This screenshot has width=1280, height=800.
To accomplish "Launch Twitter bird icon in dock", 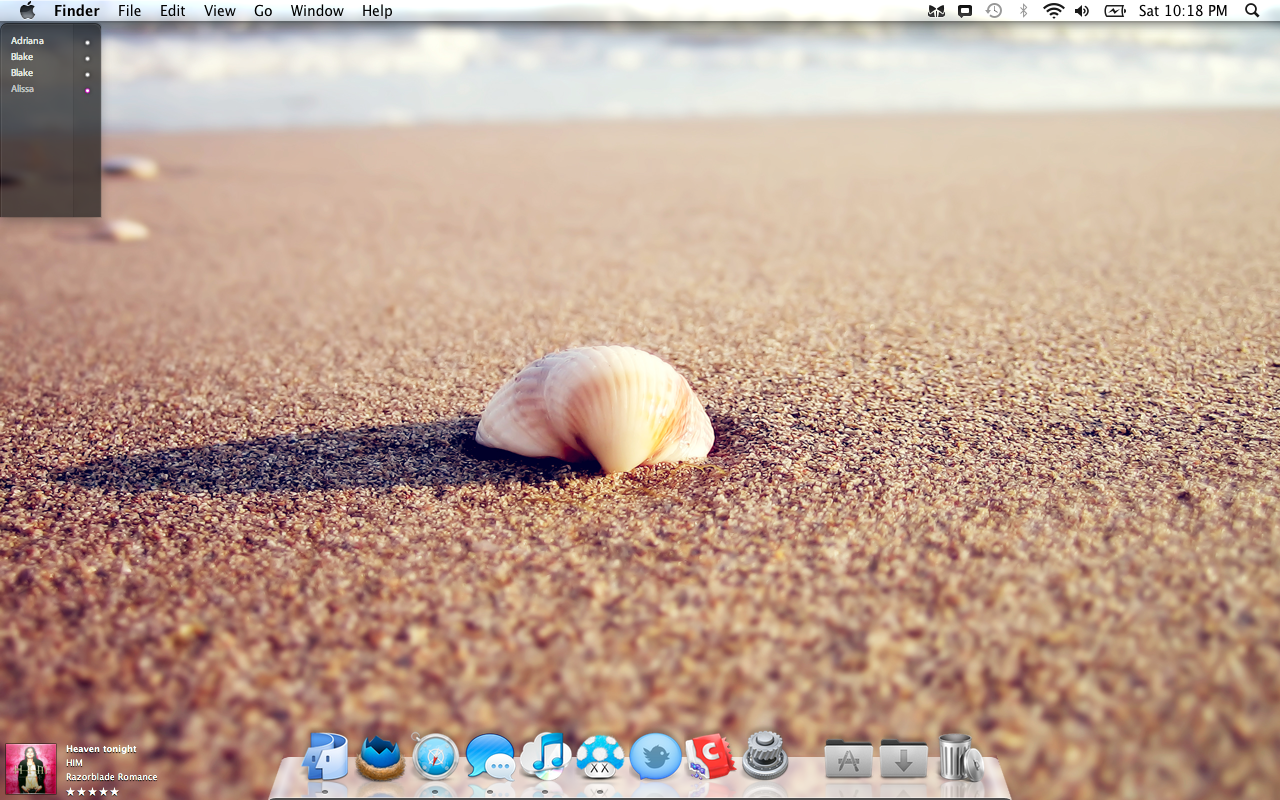I will click(x=655, y=757).
